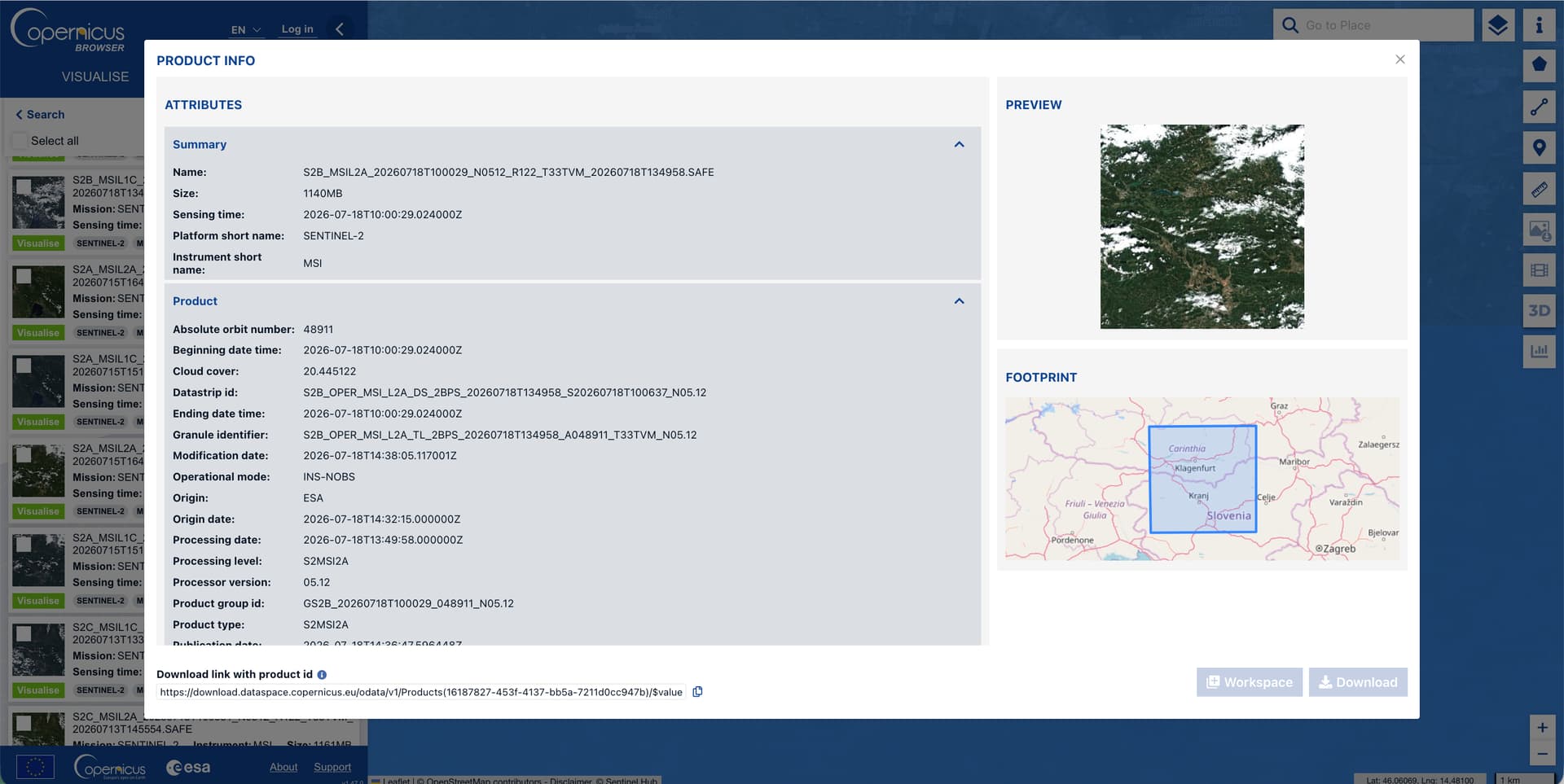
Task: Click the Log in link
Action: (x=297, y=29)
